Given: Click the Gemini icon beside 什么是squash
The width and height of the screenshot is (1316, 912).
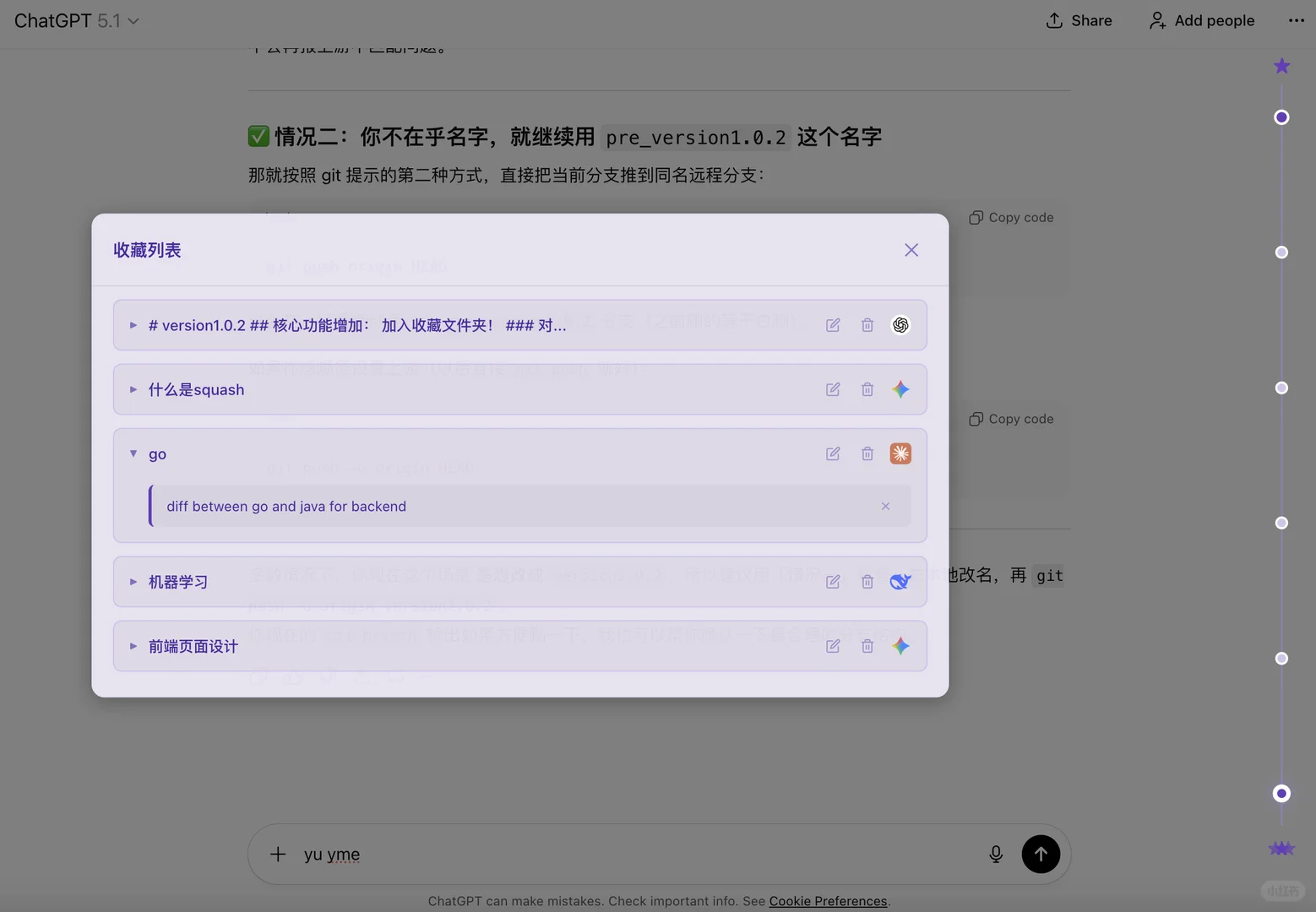Looking at the screenshot, I should 900,389.
